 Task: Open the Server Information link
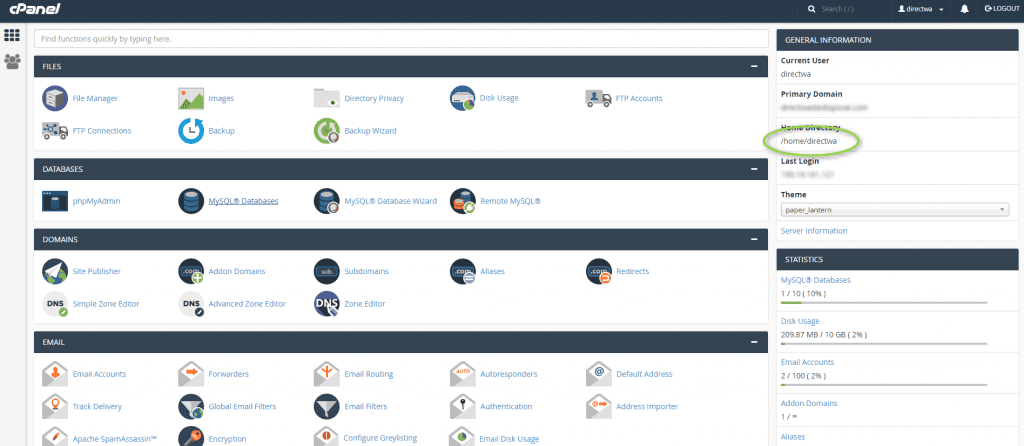[813, 231]
